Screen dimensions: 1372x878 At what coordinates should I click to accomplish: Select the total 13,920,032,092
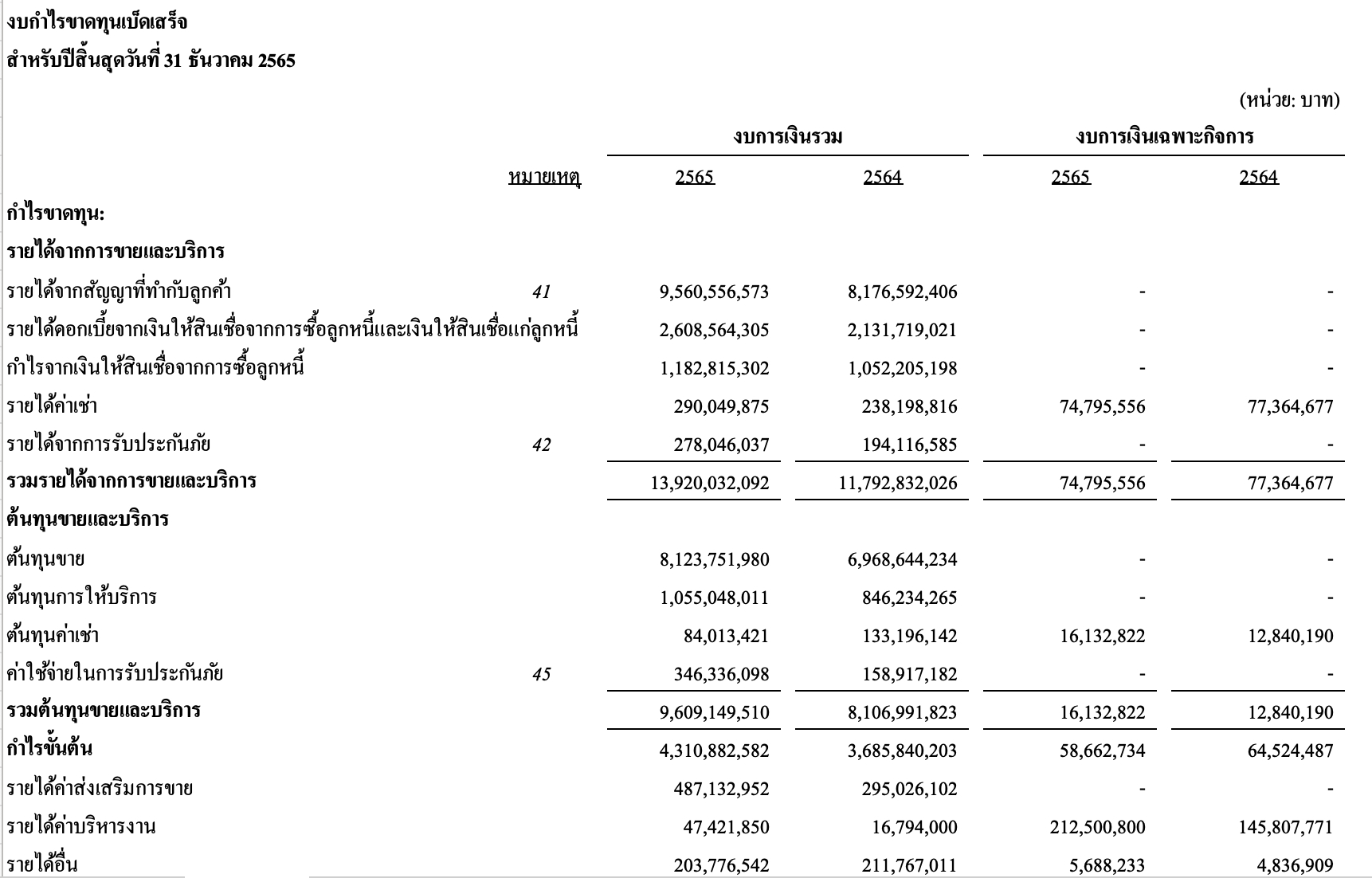click(711, 484)
